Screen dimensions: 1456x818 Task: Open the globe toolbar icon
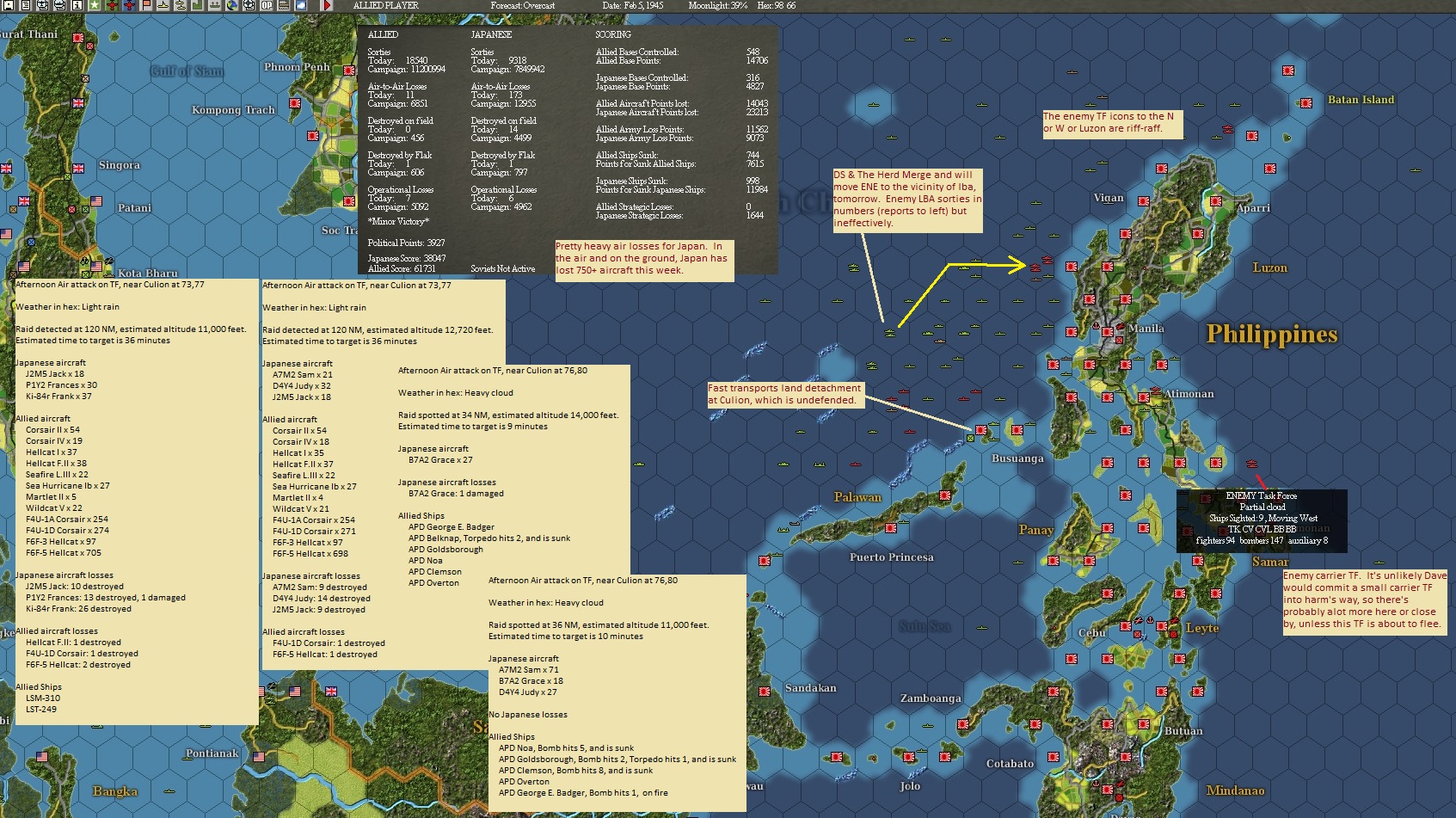coord(232,5)
